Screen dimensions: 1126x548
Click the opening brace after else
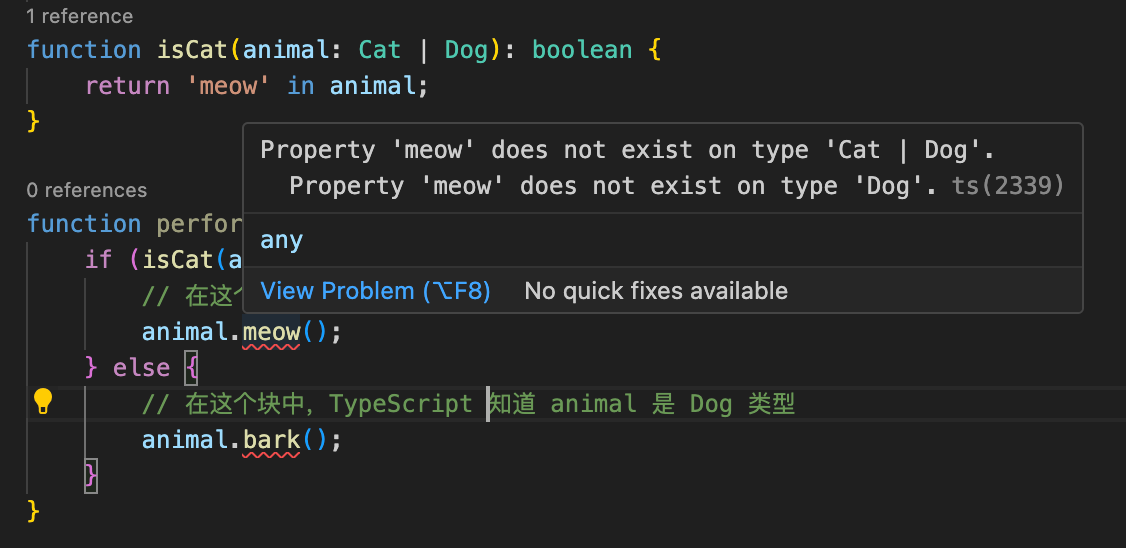click(x=192, y=367)
